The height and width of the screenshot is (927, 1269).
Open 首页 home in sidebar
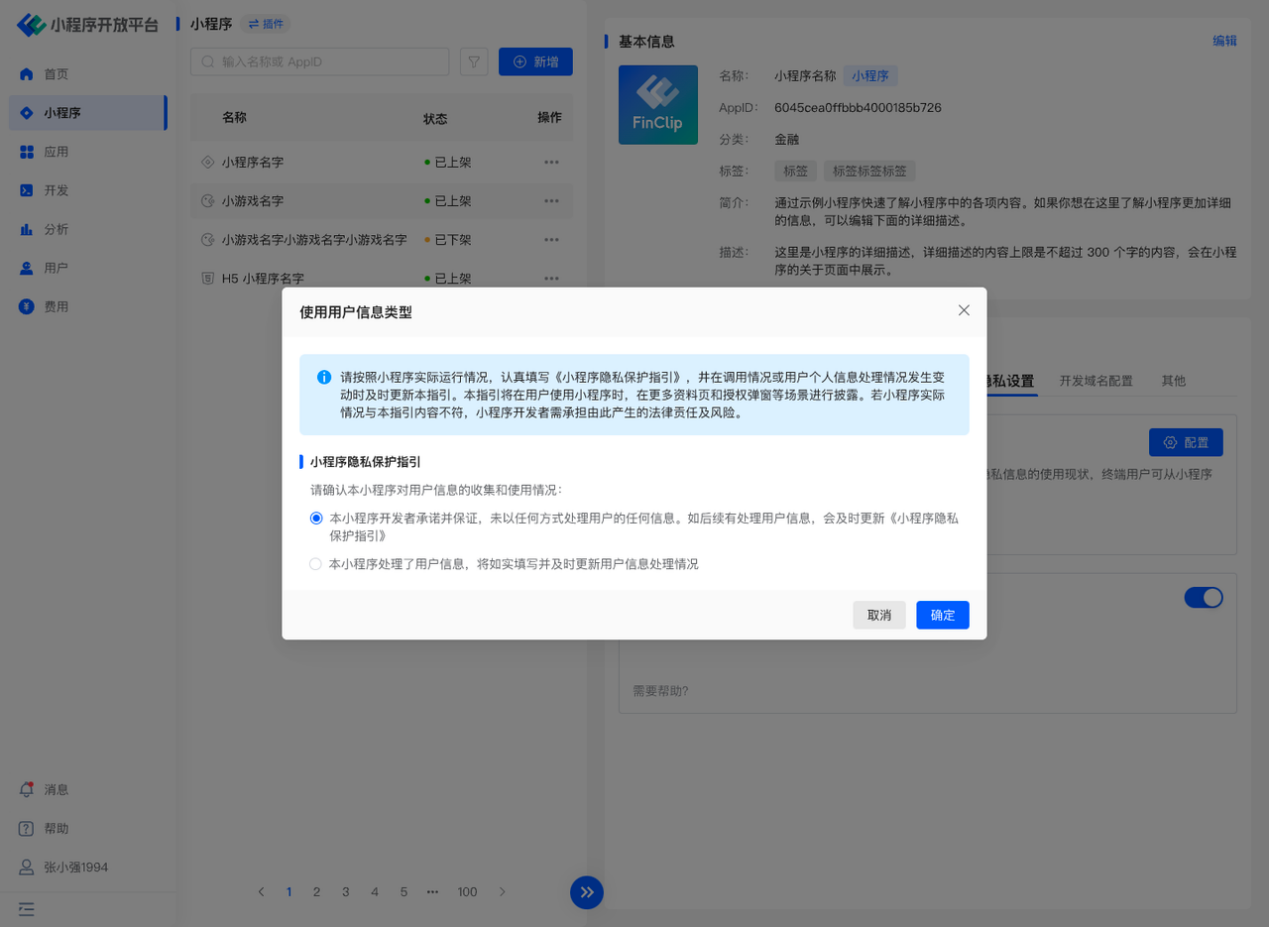tap(56, 74)
